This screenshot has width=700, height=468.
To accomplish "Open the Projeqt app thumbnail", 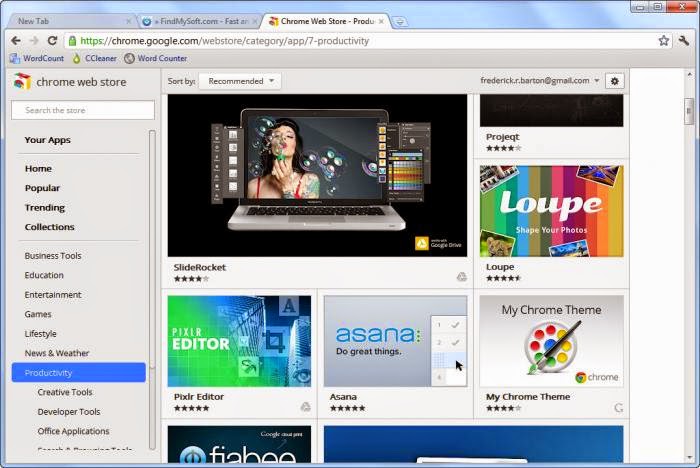I will 551,111.
